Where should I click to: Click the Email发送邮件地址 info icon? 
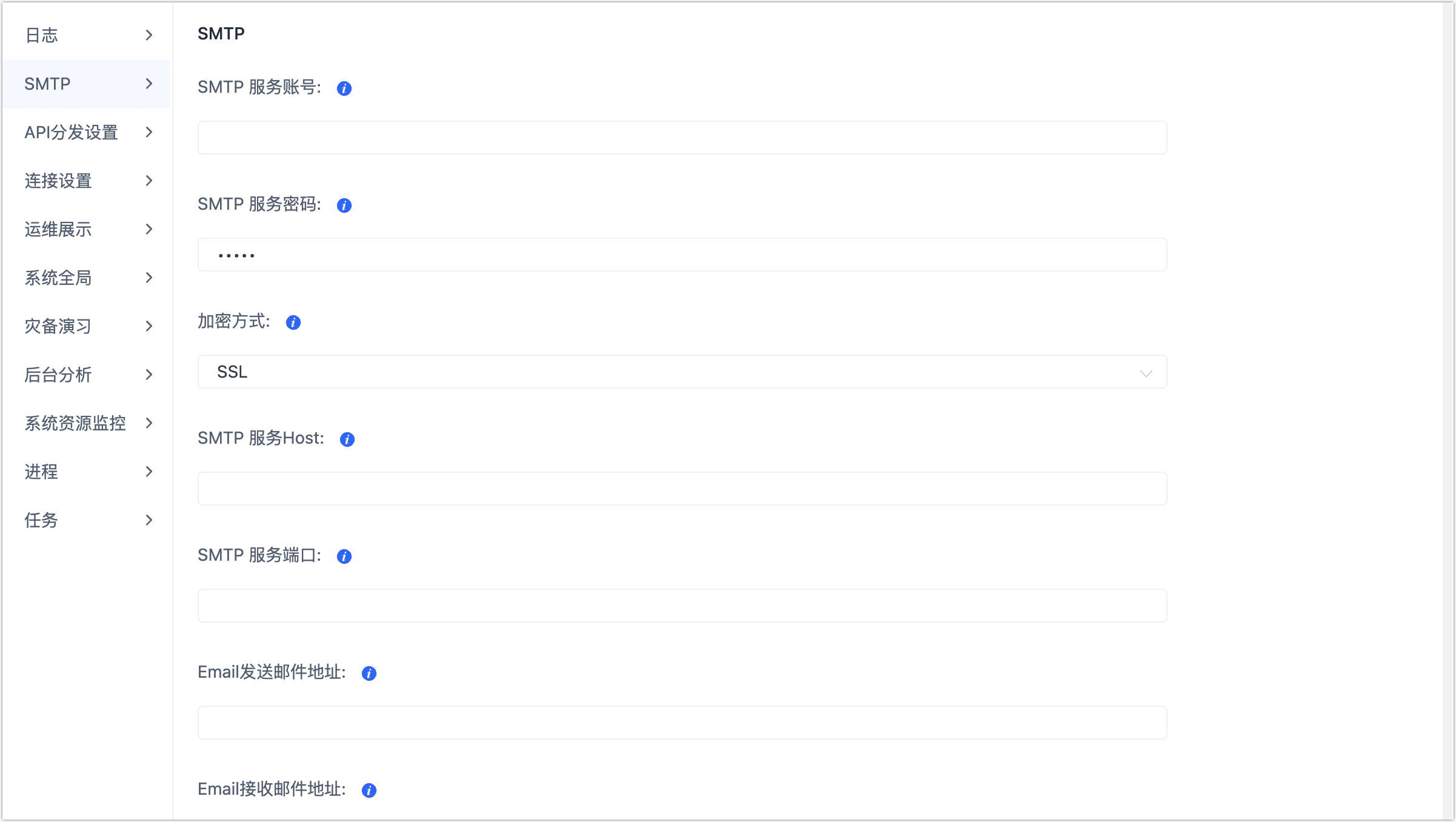point(369,673)
